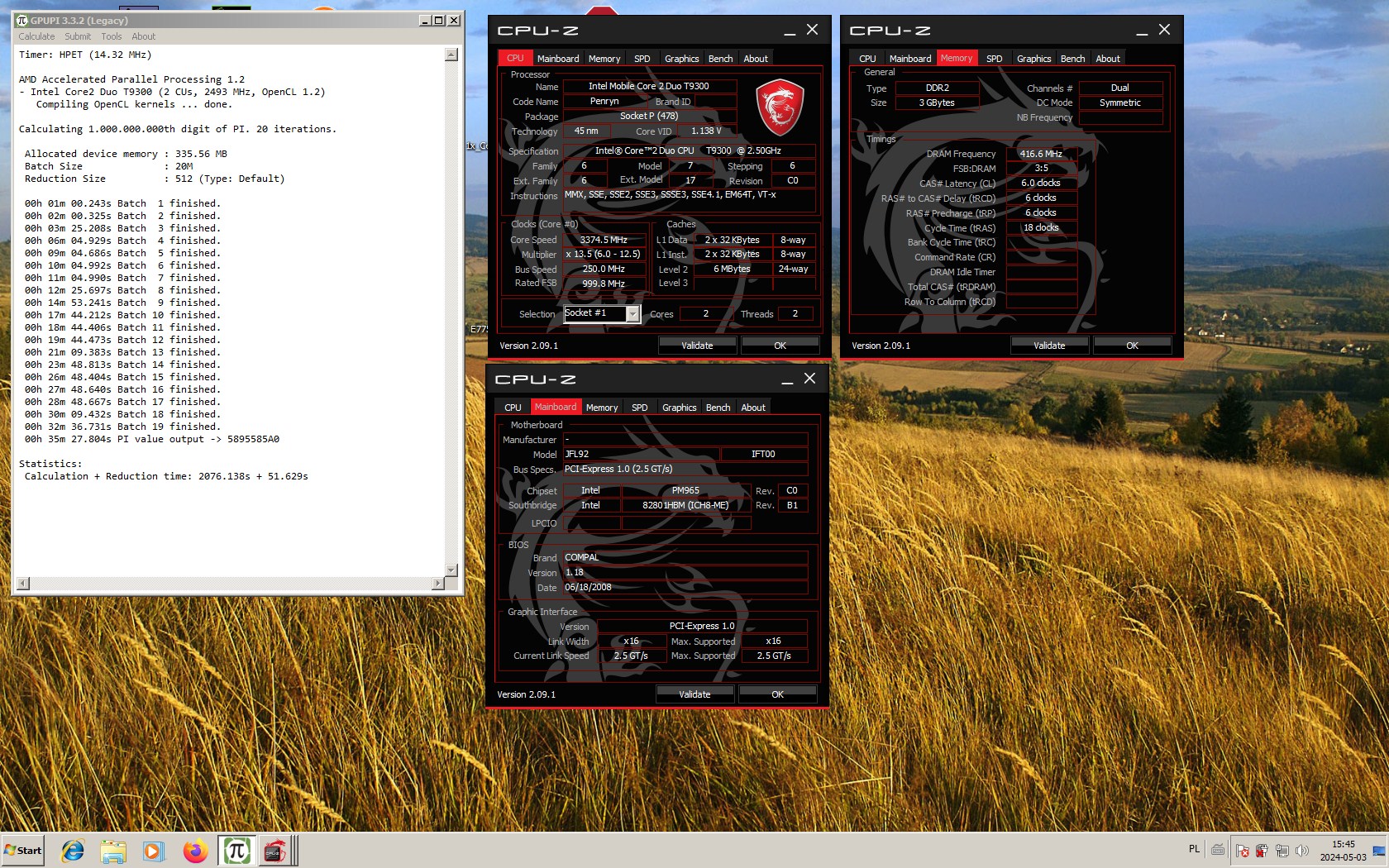Open Graphics tab in Mainboard CPU-Z window

[x=679, y=408]
